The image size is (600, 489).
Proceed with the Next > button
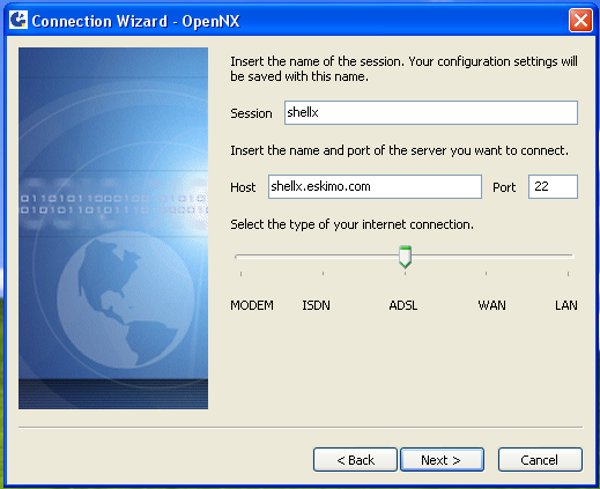tap(442, 460)
